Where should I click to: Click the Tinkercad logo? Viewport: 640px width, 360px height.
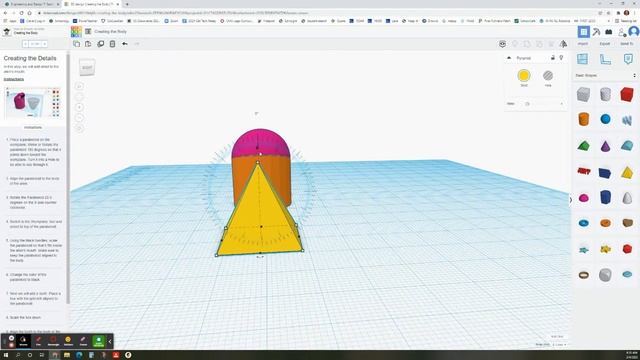pyautogui.click(x=76, y=31)
